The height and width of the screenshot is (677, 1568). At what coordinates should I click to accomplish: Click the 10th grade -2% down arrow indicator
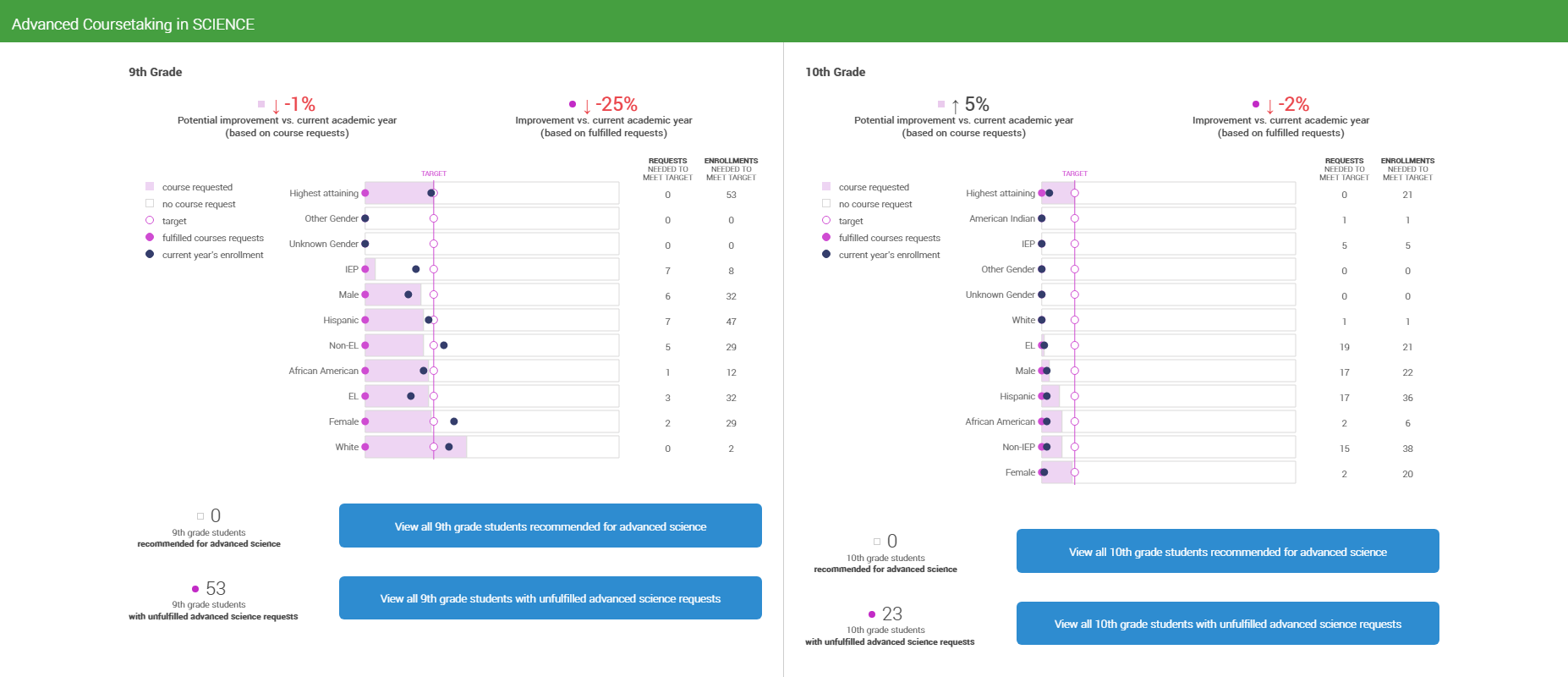point(1269,106)
